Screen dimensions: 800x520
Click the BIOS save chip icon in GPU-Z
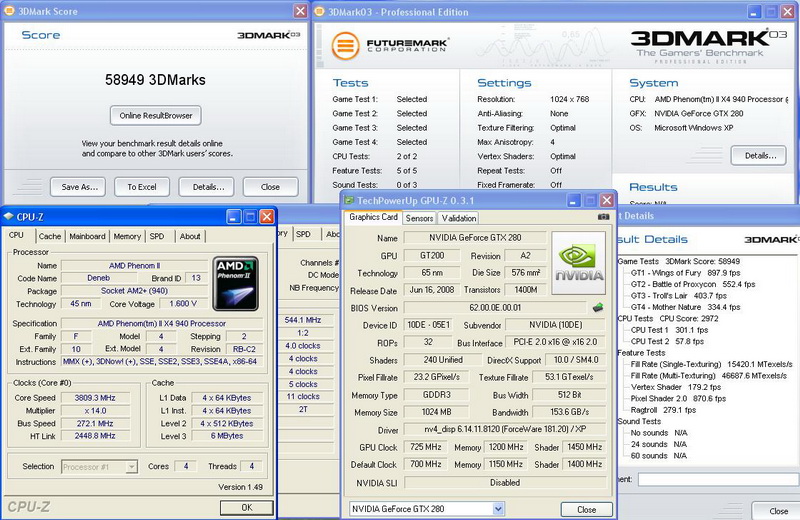click(x=598, y=307)
